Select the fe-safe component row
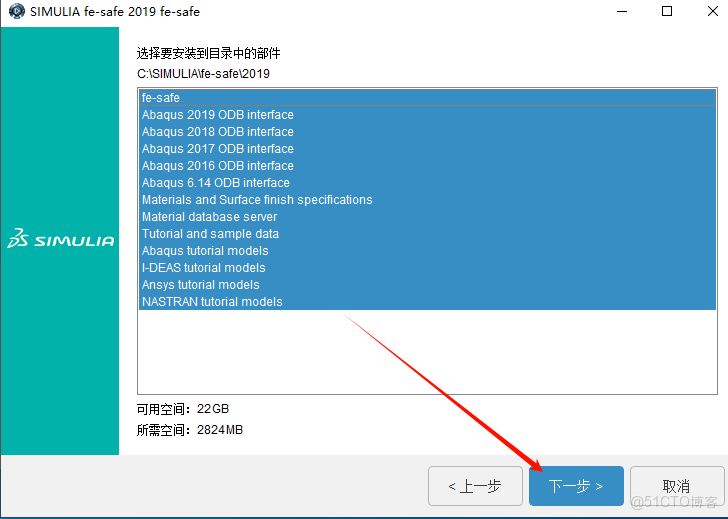728x519 pixels. (427, 97)
